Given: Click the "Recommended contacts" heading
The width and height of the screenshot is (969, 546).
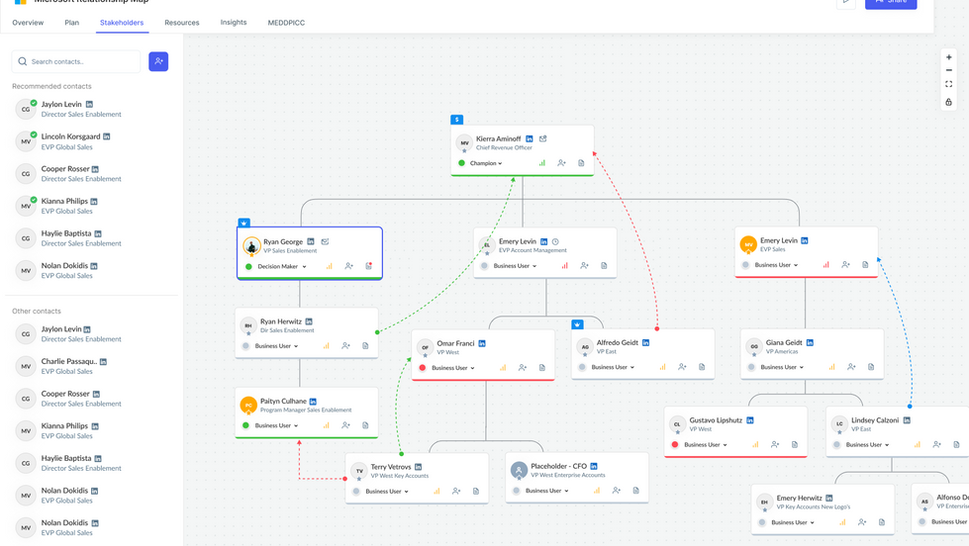Looking at the screenshot, I should (52, 86).
